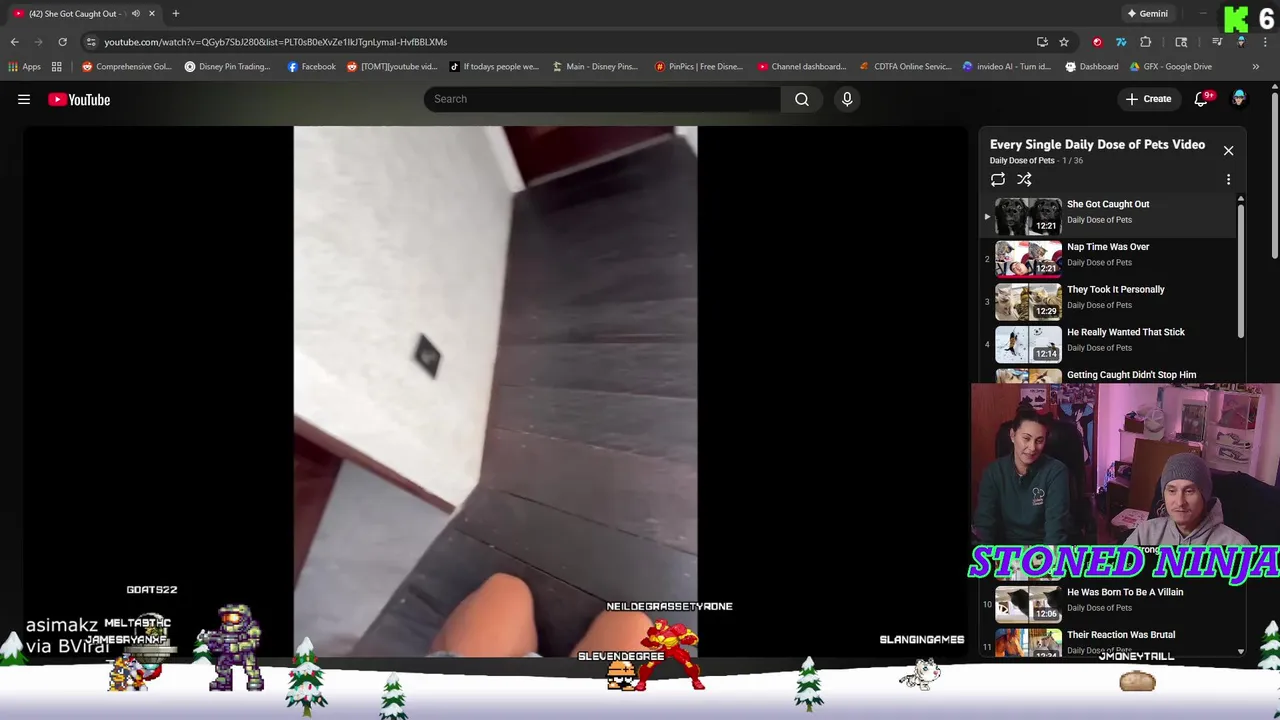The width and height of the screenshot is (1280, 720).
Task: Open the Gemini button in the tab bar
Action: (1148, 14)
